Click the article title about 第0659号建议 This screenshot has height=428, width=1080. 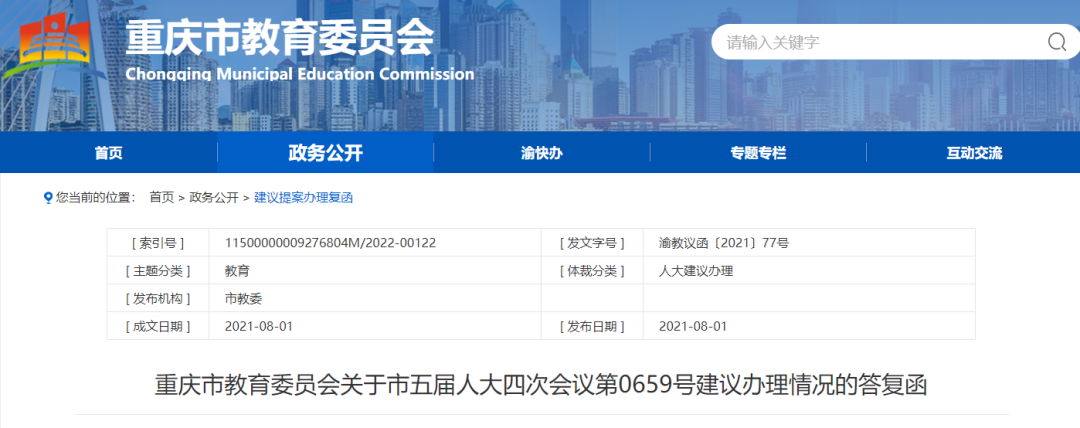(x=541, y=385)
